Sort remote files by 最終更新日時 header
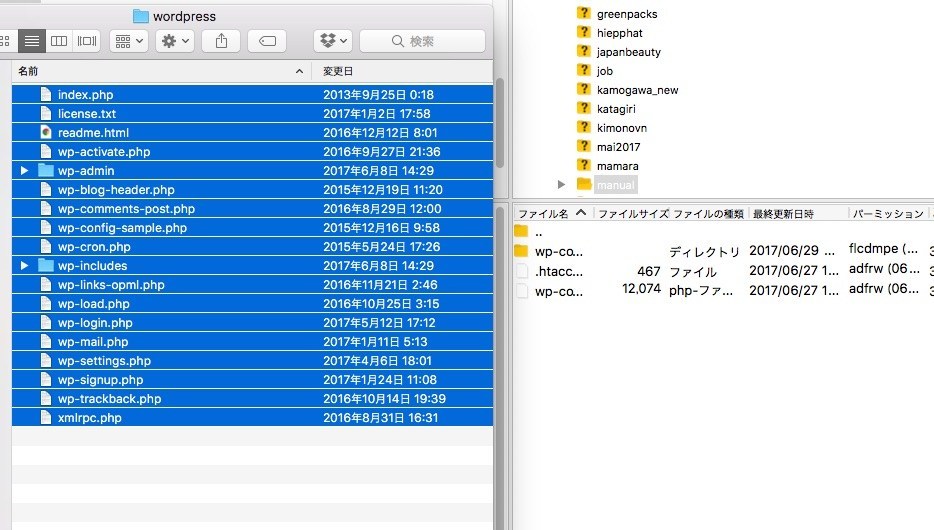934x530 pixels. click(x=798, y=213)
